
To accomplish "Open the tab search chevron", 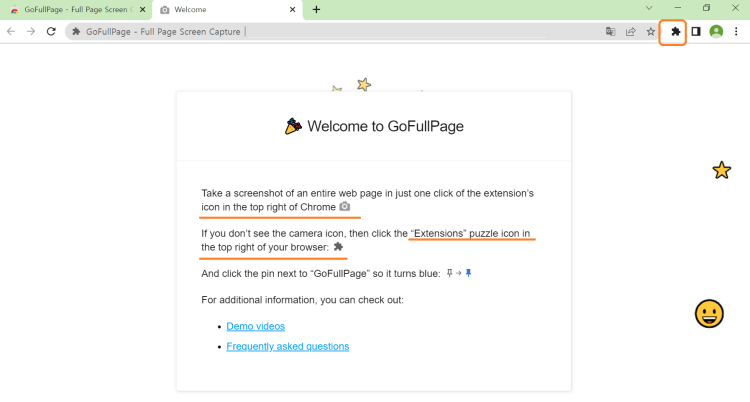I will (x=649, y=8).
